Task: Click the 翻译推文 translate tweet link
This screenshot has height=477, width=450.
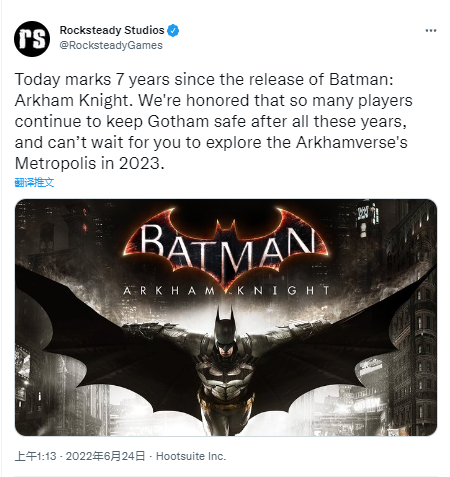Action: point(34,182)
